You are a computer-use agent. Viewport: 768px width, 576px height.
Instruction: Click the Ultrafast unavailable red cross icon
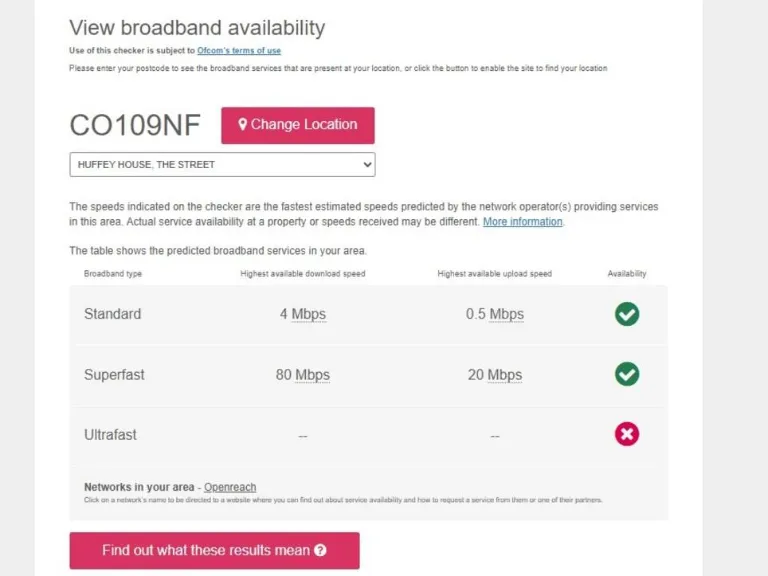pyautogui.click(x=627, y=434)
